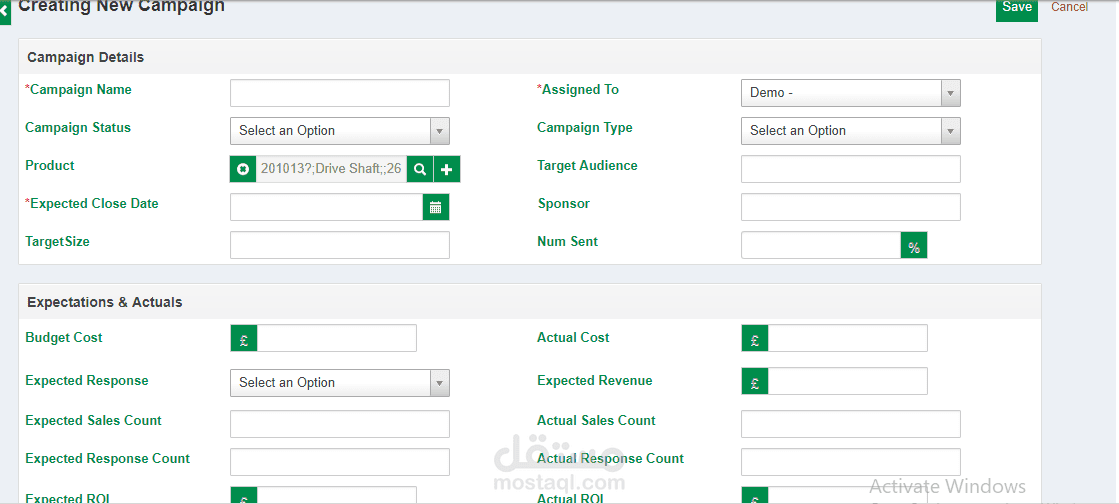Click the Expected Close Date label
1119x504 pixels.
click(x=92, y=203)
